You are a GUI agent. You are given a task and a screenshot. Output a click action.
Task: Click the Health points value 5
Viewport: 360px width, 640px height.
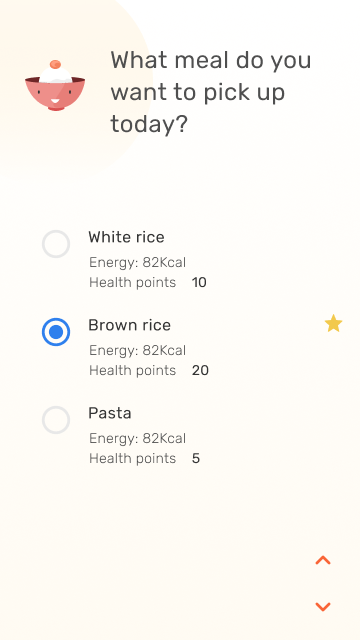point(196,459)
